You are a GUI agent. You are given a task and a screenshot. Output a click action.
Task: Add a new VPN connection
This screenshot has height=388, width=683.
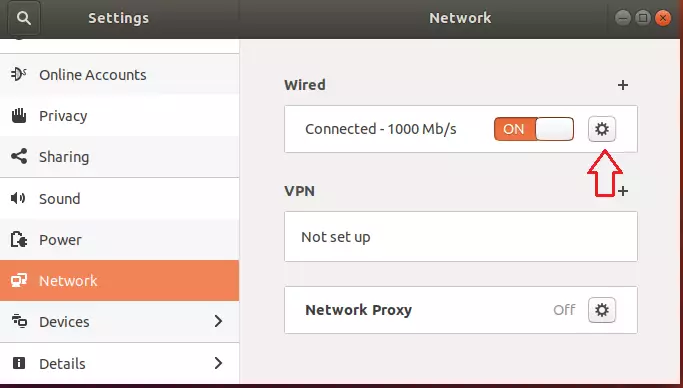[x=623, y=191]
